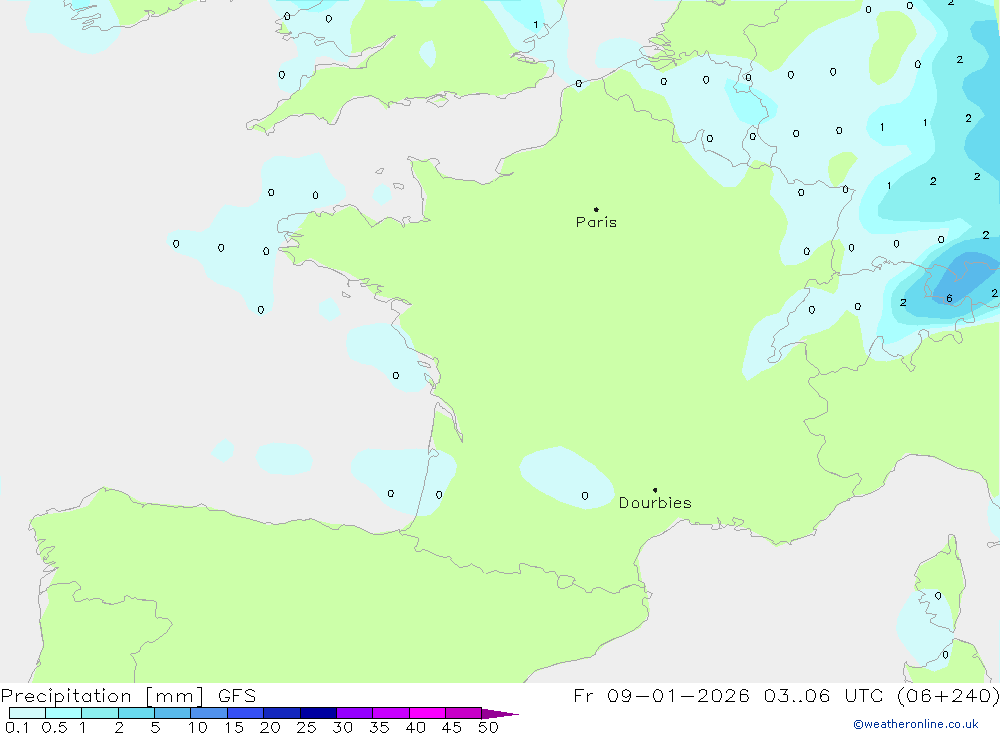Click the Dourbies location dot marker
The width and height of the screenshot is (1000, 733).
coord(655,490)
